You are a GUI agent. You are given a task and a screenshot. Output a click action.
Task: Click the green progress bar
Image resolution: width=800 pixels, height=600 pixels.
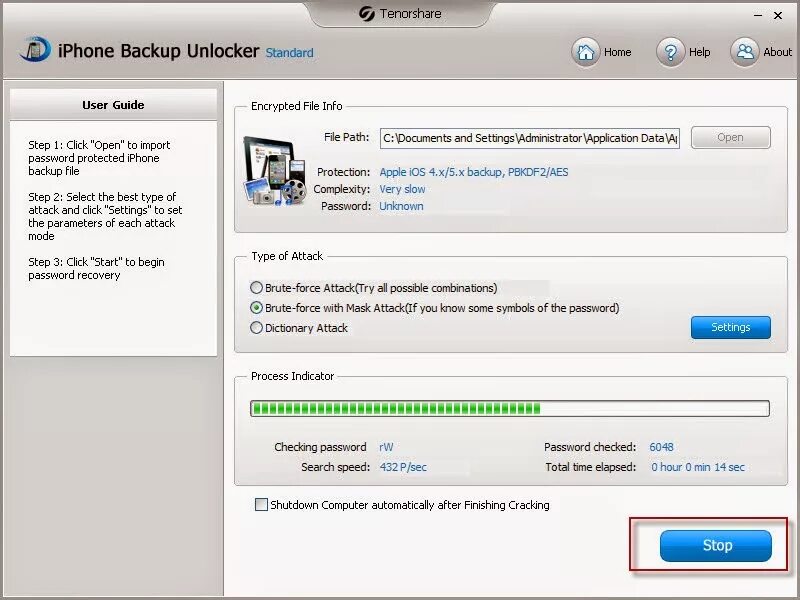click(510, 408)
